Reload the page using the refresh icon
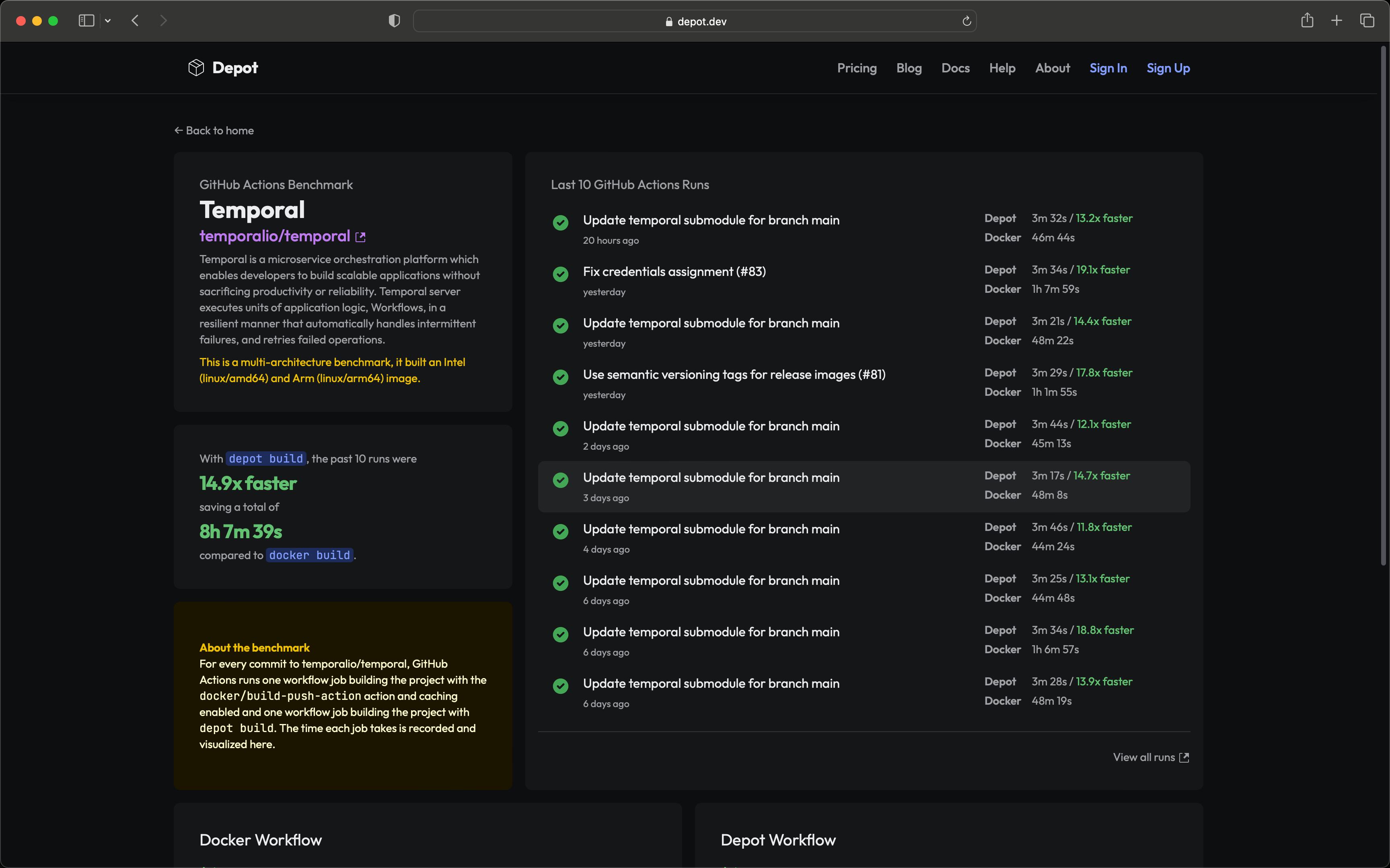1390x868 pixels. pyautogui.click(x=966, y=21)
